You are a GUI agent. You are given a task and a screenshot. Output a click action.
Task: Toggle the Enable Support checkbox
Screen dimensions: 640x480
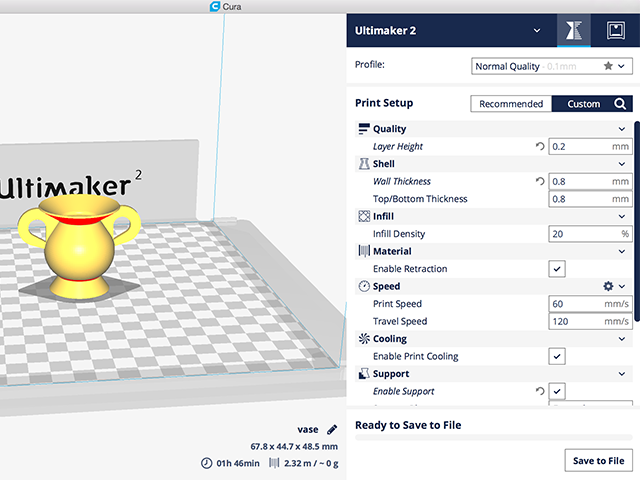point(557,391)
